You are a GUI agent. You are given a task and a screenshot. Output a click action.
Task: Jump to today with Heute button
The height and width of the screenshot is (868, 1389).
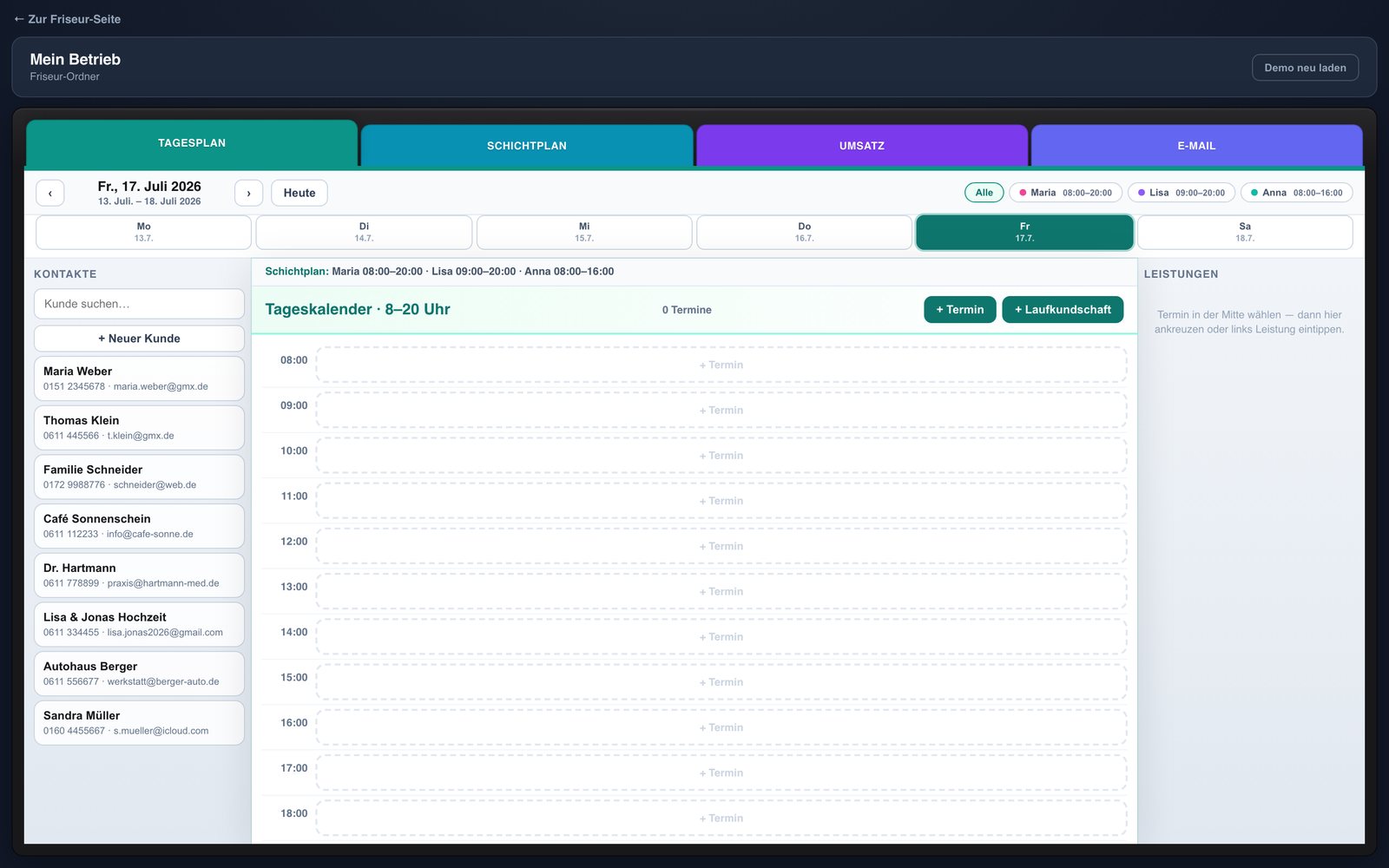pos(300,193)
